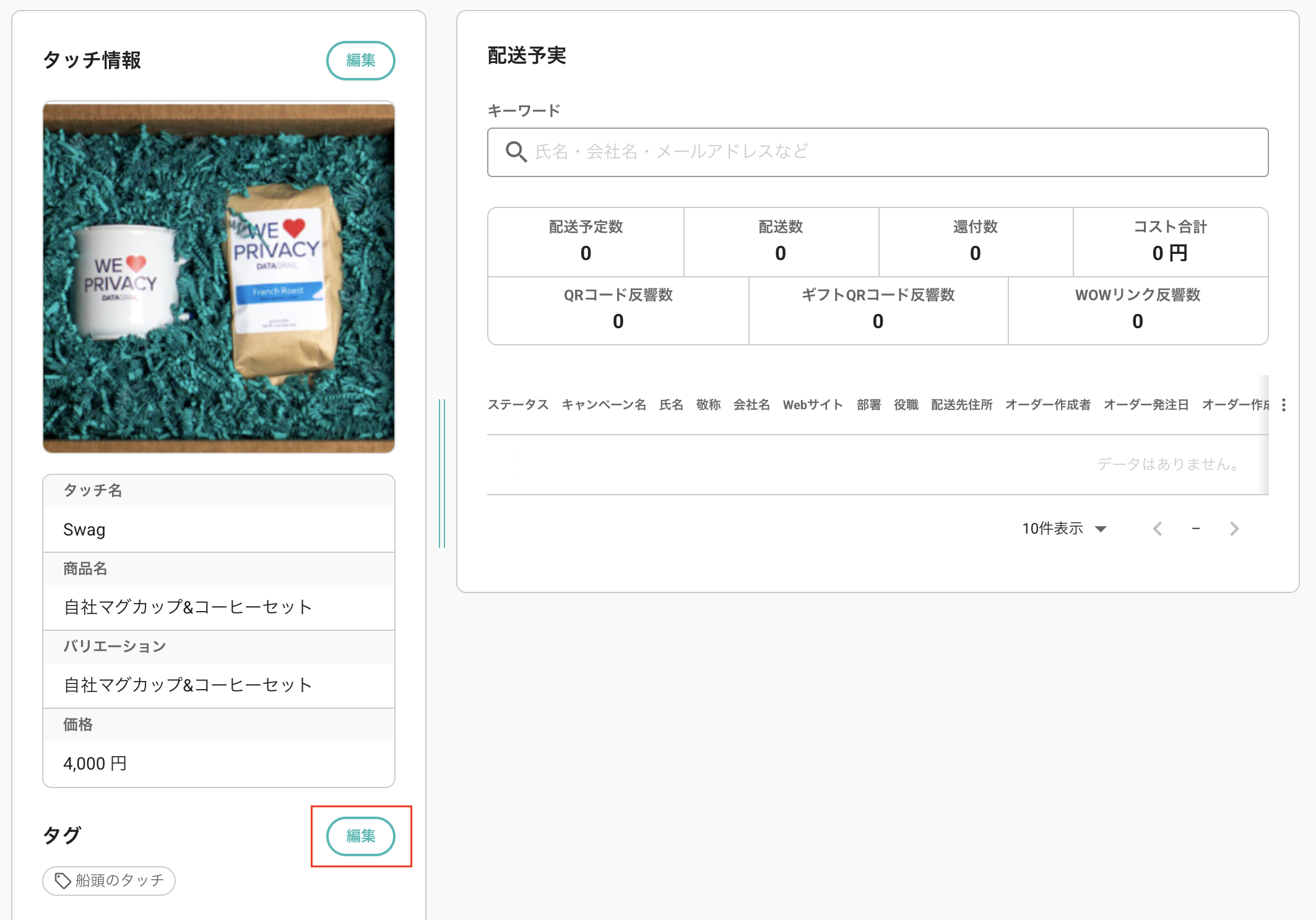Click the 配送予定数 stat cell
This screenshot has width=1316, height=920.
pyautogui.click(x=586, y=242)
